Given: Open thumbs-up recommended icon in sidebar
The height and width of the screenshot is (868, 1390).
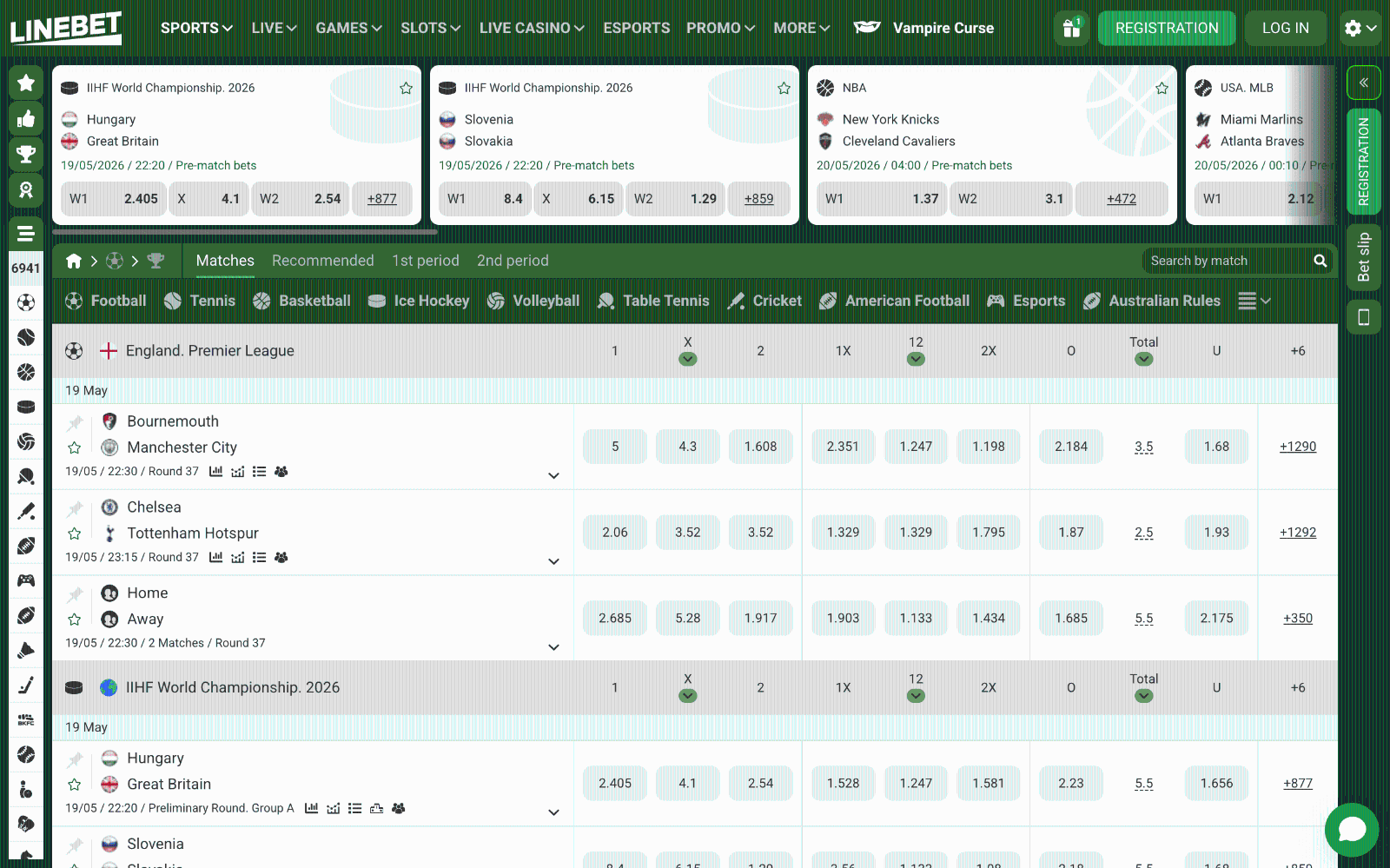Looking at the screenshot, I should (26, 119).
